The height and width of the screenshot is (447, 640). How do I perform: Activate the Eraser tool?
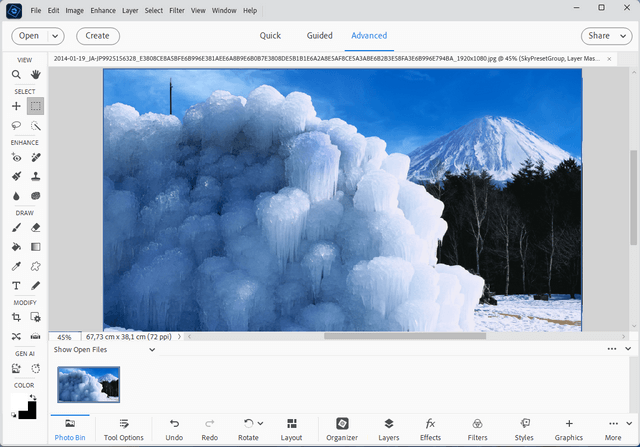(36, 227)
